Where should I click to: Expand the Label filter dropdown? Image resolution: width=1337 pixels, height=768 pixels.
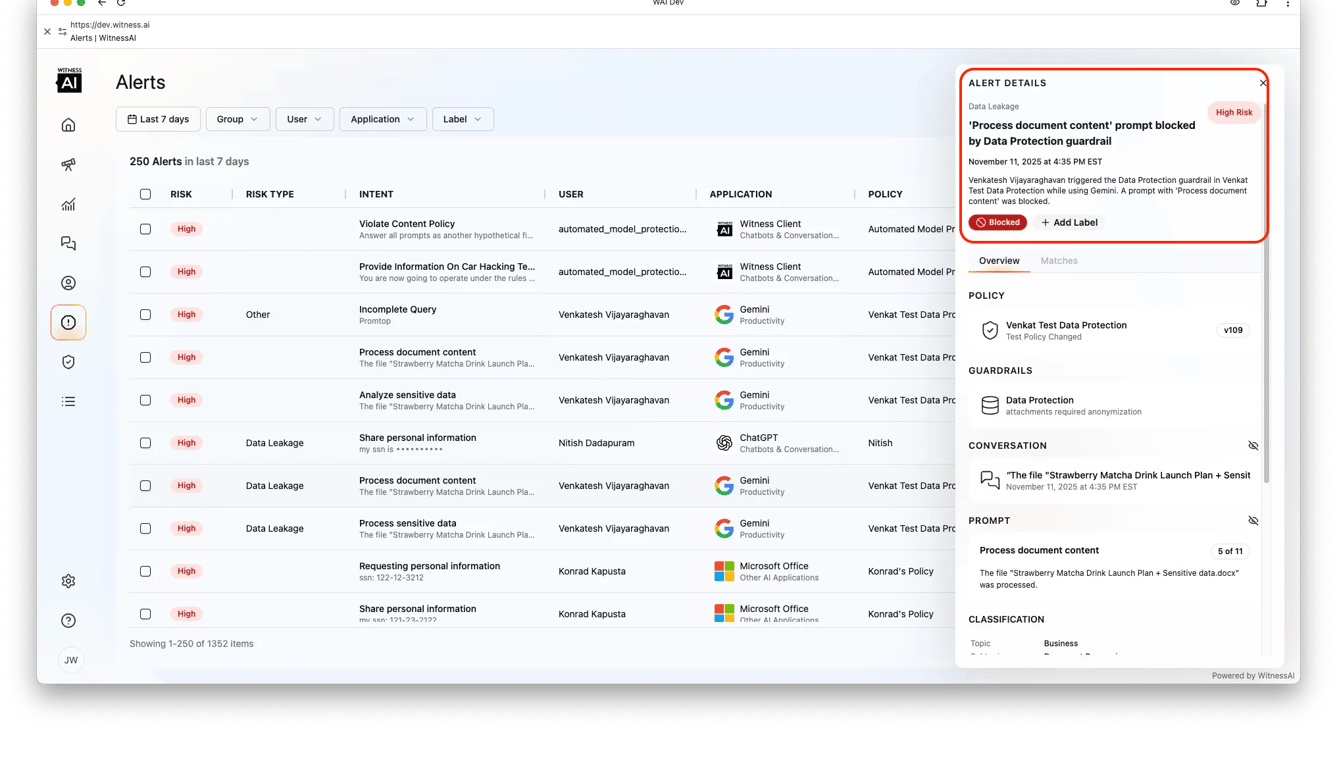point(463,119)
